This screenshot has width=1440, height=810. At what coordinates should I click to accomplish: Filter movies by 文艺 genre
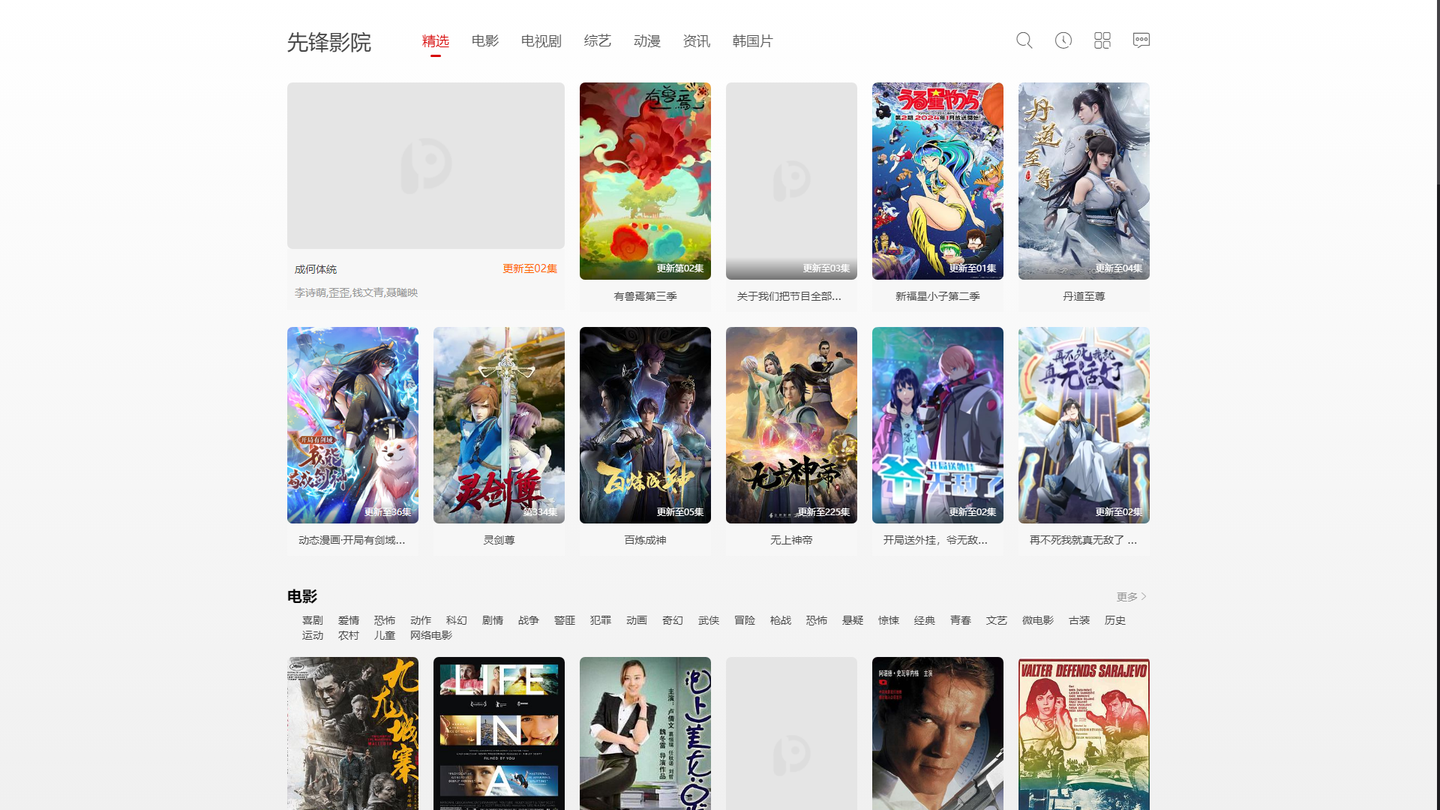tap(997, 620)
